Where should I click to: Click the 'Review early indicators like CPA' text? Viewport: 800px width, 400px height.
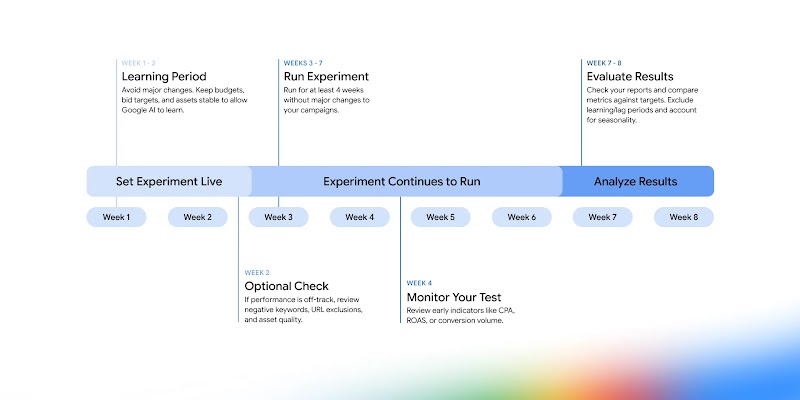pyautogui.click(x=463, y=315)
